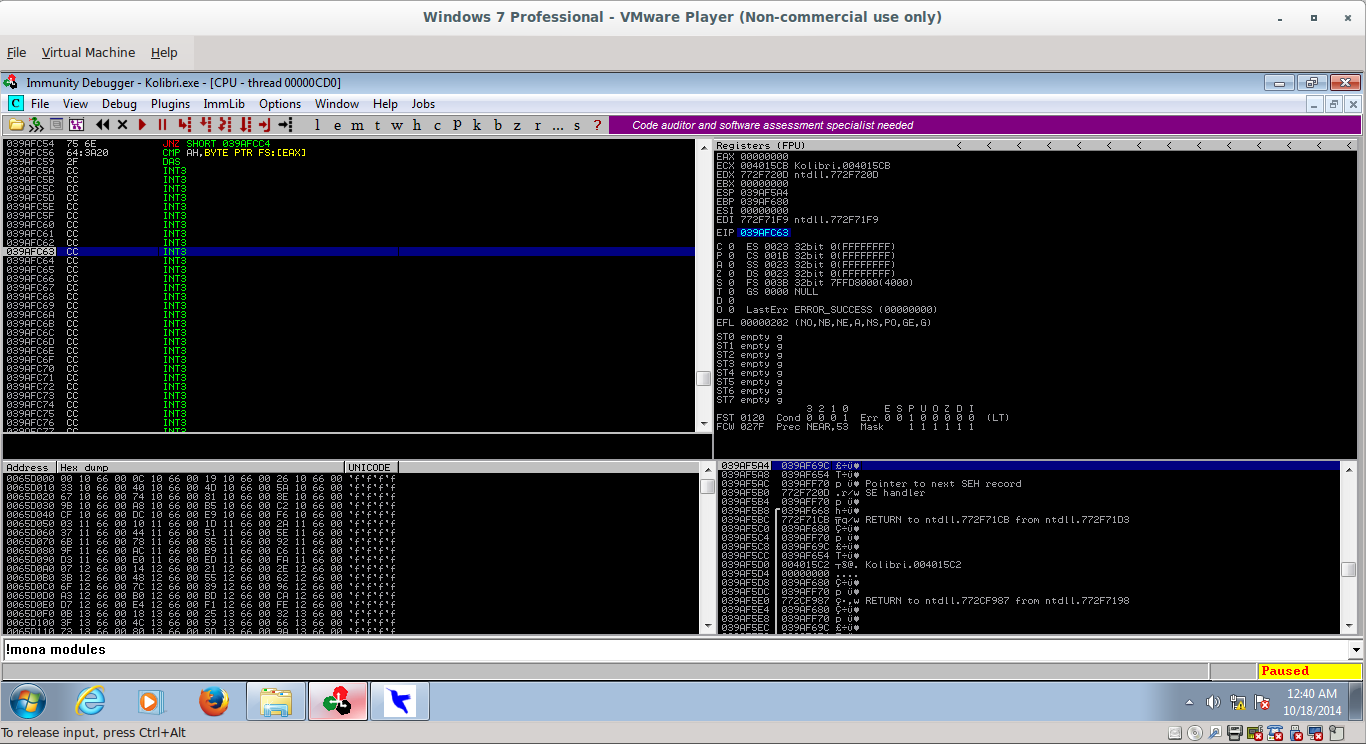Show the CPU window with the 'c' button
The image size is (1366, 744).
coord(437,125)
